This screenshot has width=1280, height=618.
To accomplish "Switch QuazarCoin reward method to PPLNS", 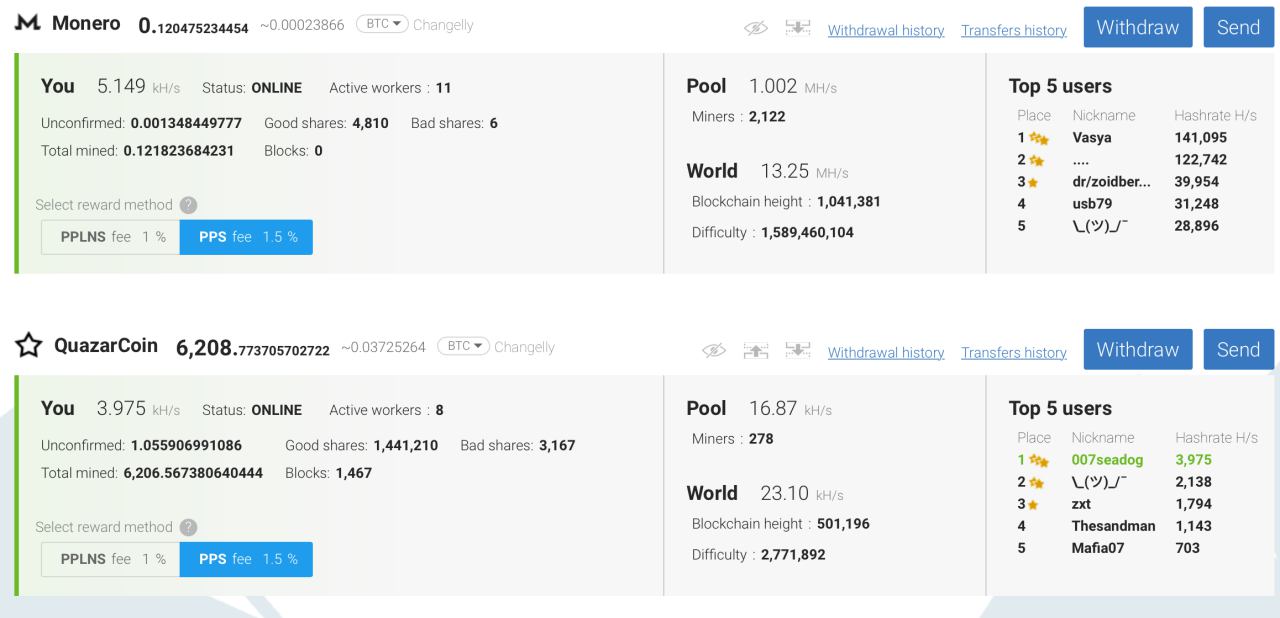I will 111,559.
